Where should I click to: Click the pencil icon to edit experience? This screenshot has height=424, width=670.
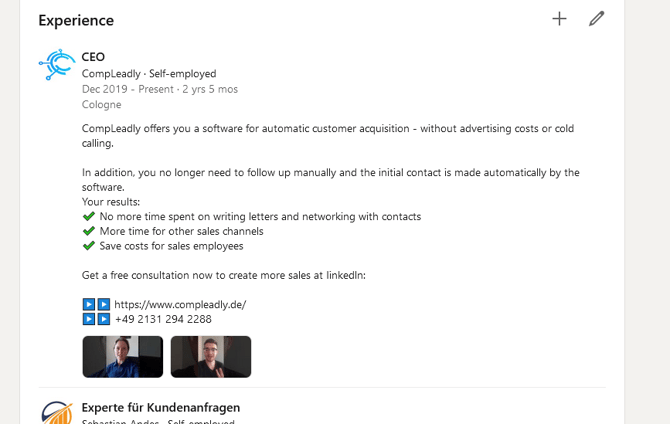pyautogui.click(x=597, y=18)
